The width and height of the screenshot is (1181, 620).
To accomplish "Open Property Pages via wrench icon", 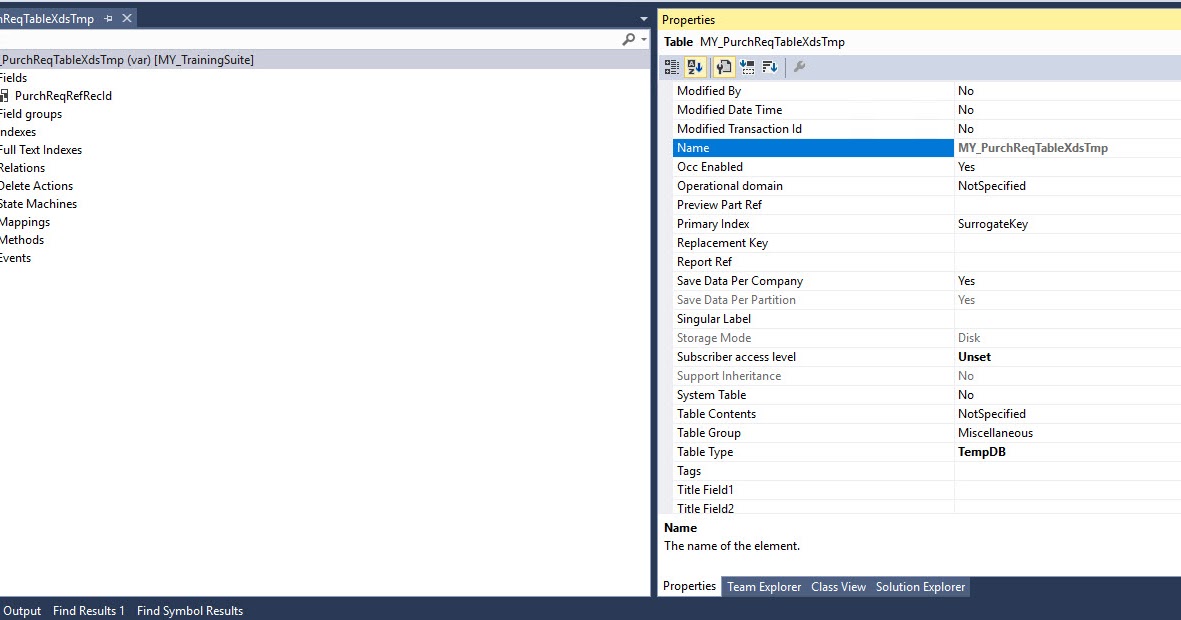I will point(797,66).
